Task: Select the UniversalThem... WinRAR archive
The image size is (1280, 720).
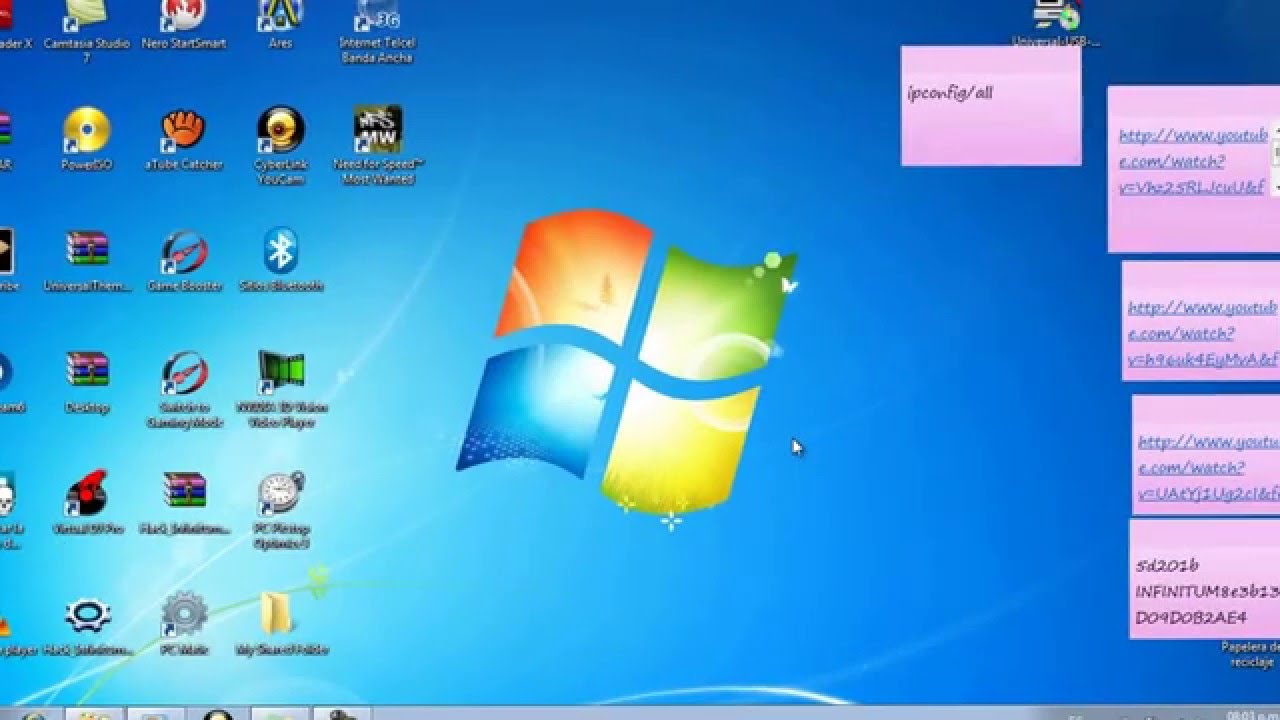Action: [x=87, y=262]
